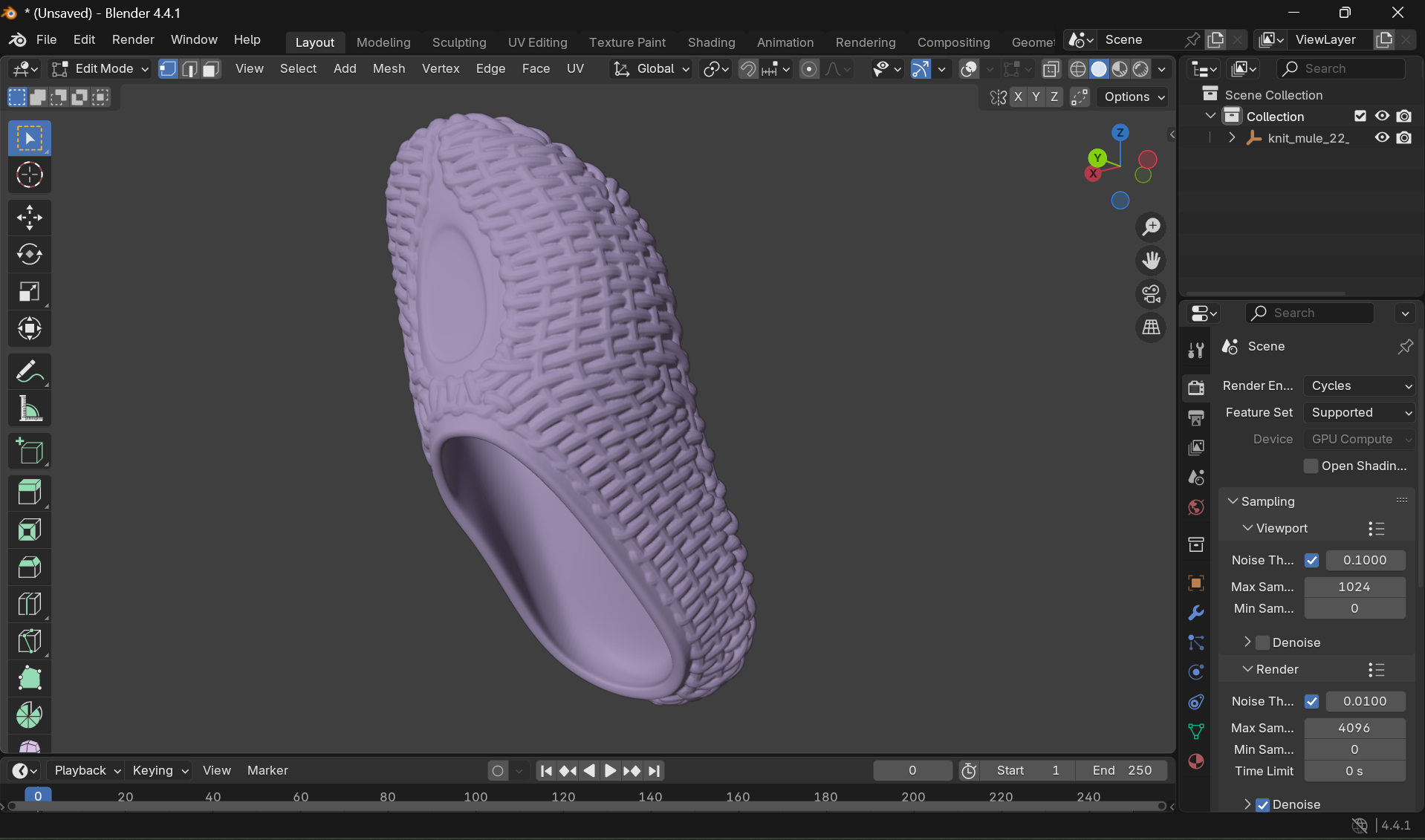The height and width of the screenshot is (840, 1425).
Task: Choose the Extrude Region tool
Action: pos(29,492)
